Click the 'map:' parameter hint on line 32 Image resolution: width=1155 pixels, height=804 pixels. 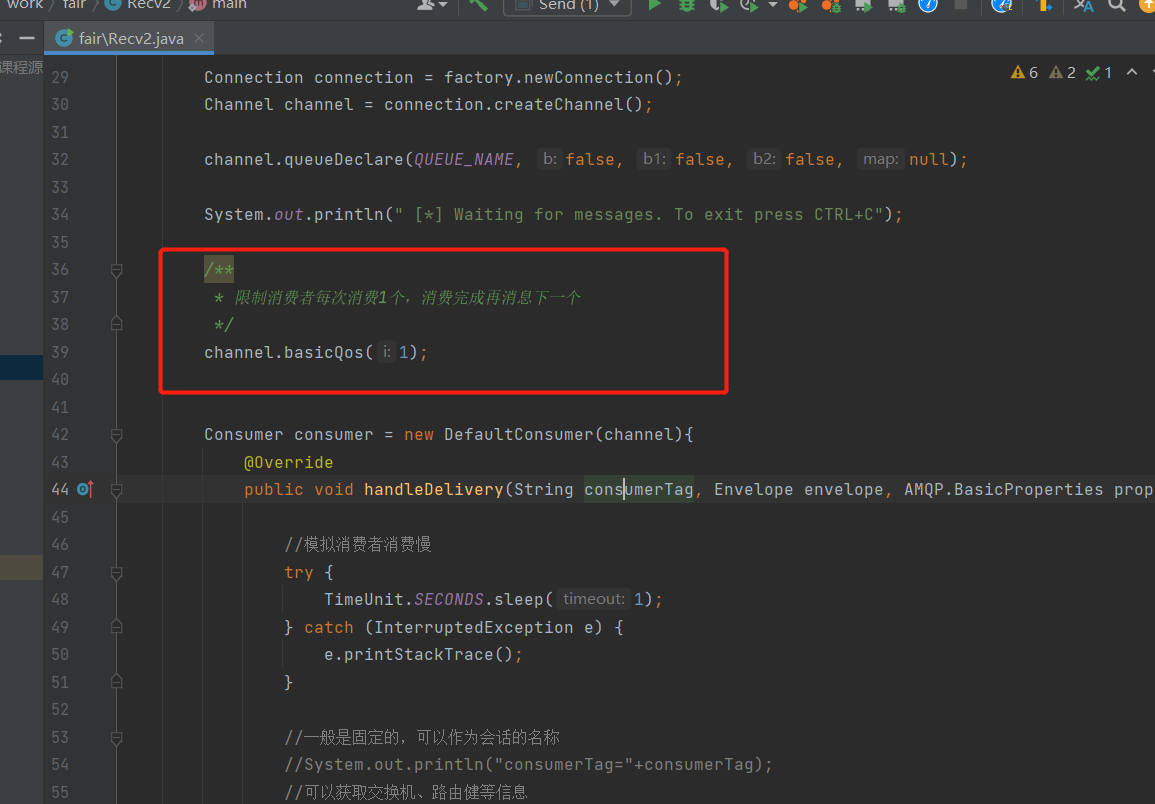(880, 159)
